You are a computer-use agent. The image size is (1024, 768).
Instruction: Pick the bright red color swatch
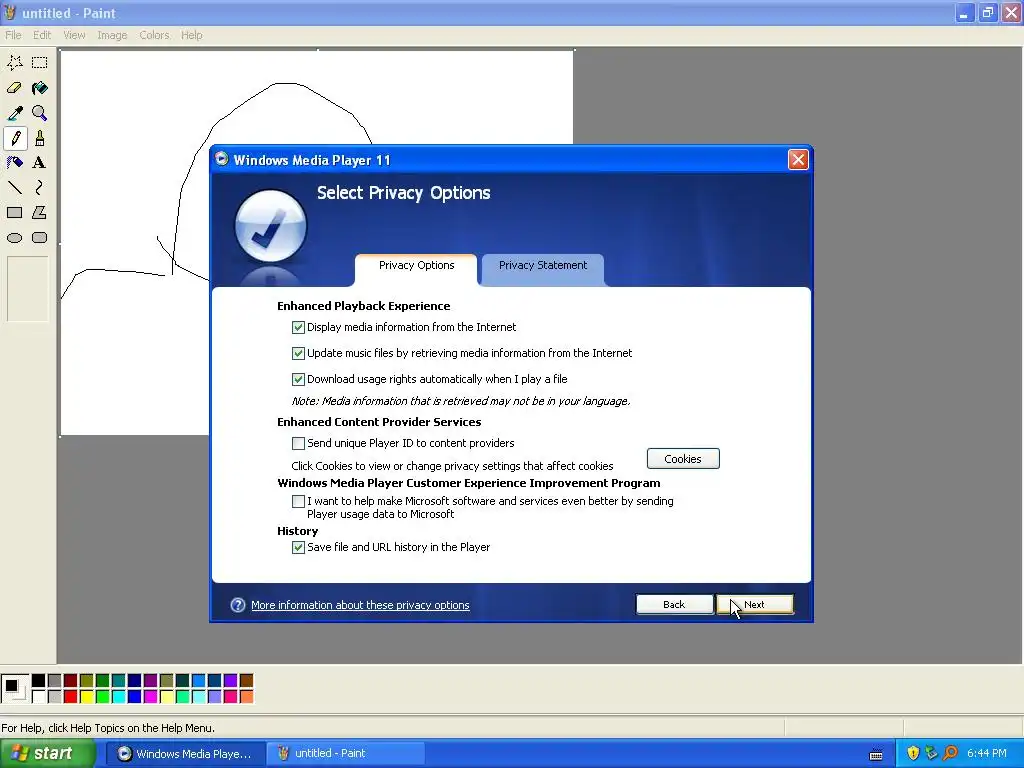(x=71, y=697)
